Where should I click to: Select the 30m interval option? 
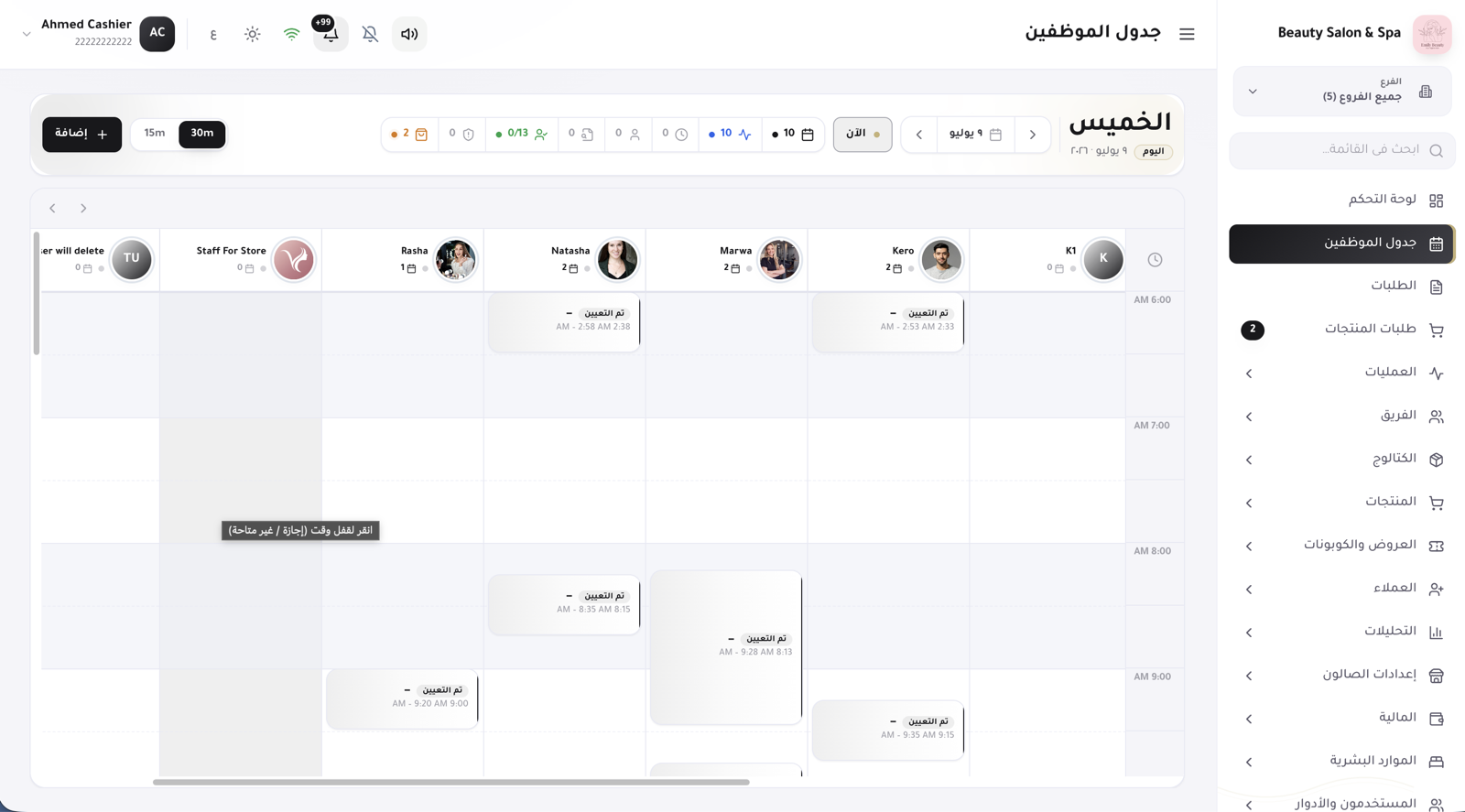(201, 134)
